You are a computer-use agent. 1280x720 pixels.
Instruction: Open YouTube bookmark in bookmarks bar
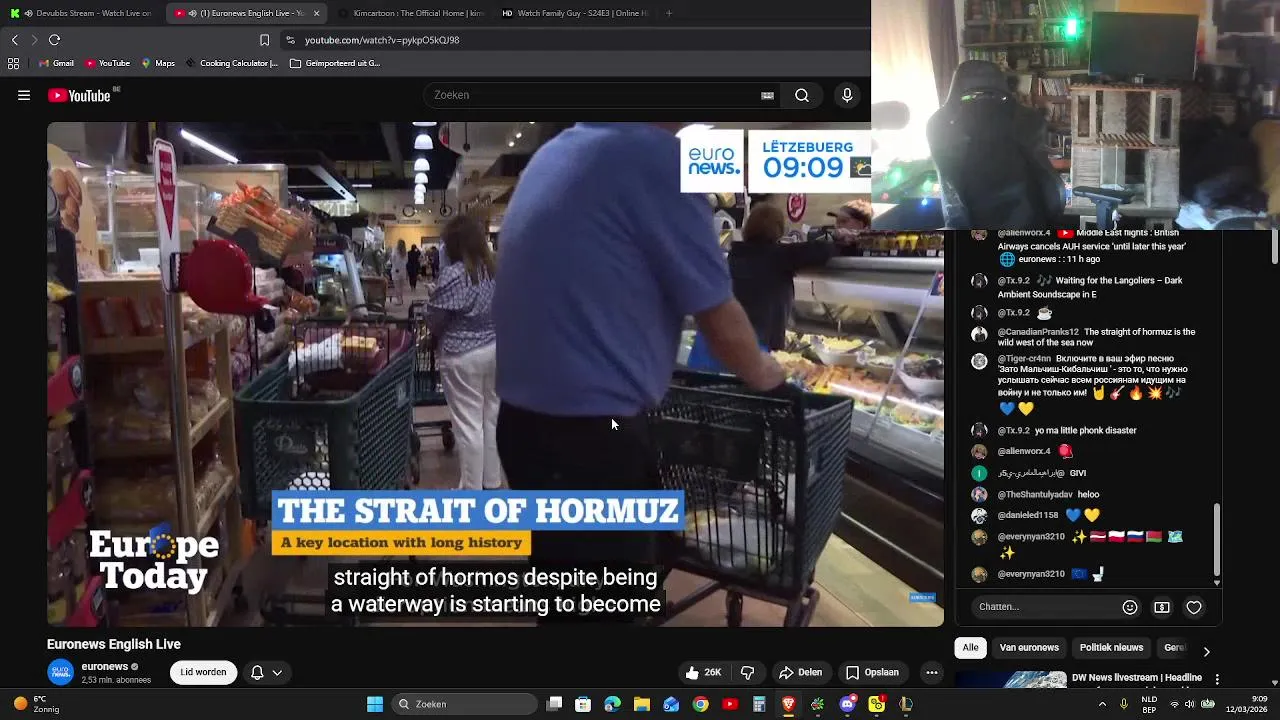[x=107, y=63]
